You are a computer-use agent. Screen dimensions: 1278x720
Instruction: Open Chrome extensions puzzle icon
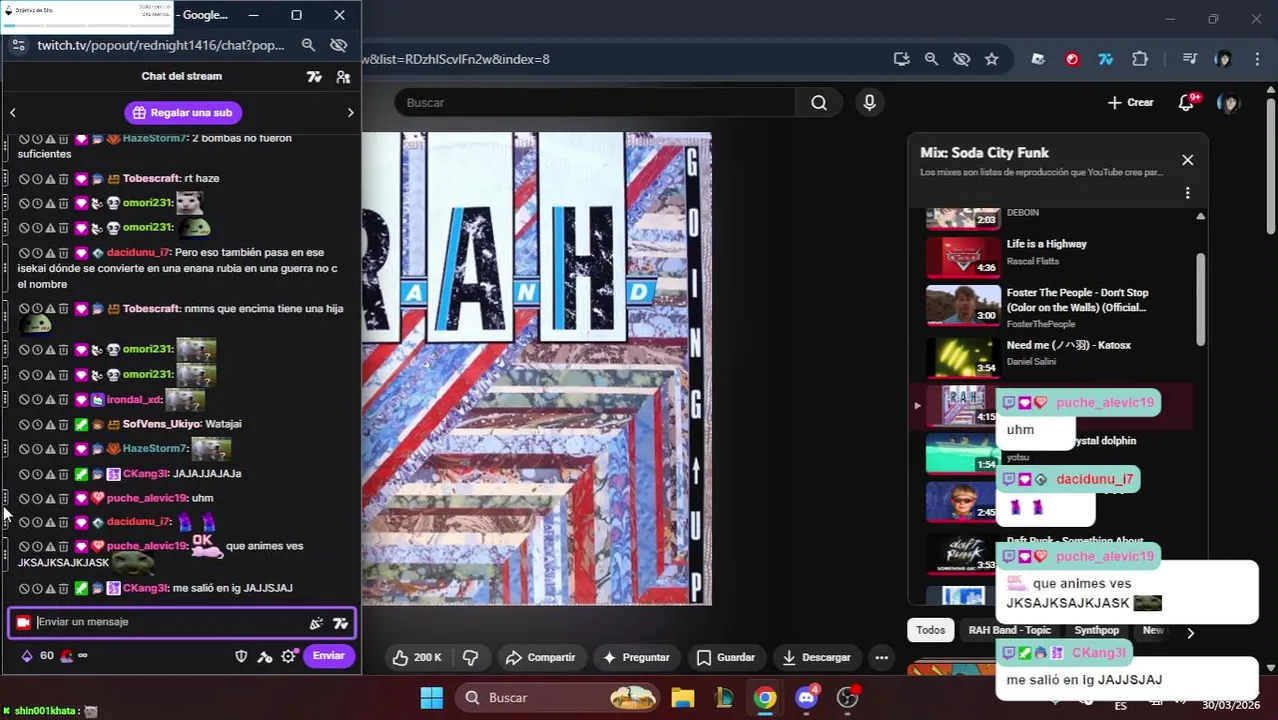(x=1139, y=59)
